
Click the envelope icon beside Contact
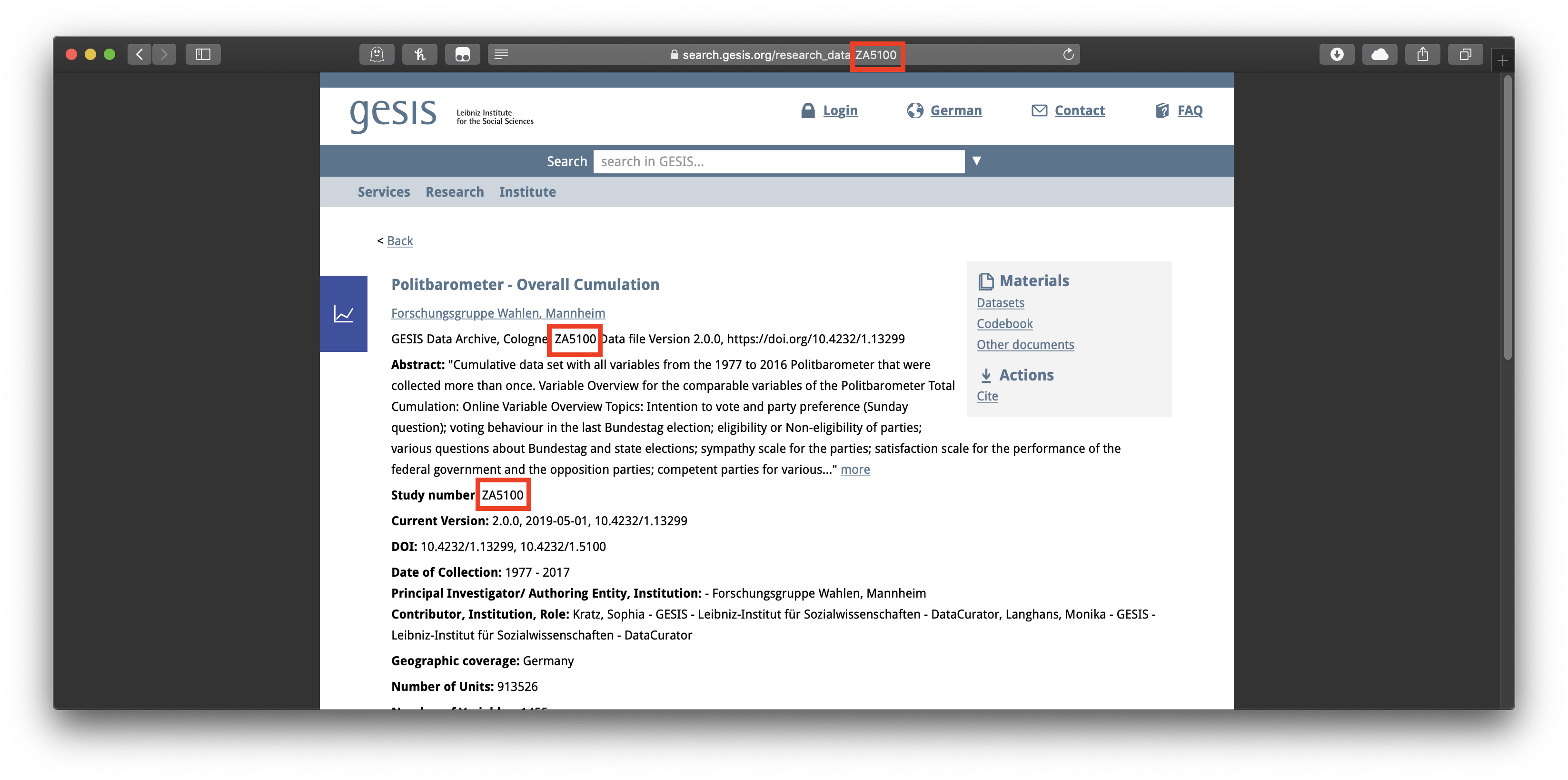point(1039,110)
